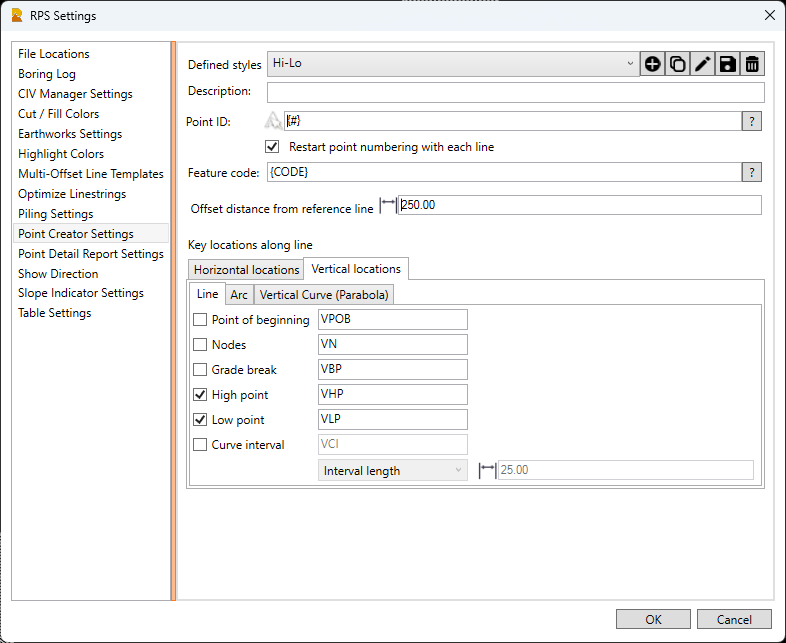Select Slope Indicator Settings in sidebar
This screenshot has width=786, height=643.
(x=80, y=293)
